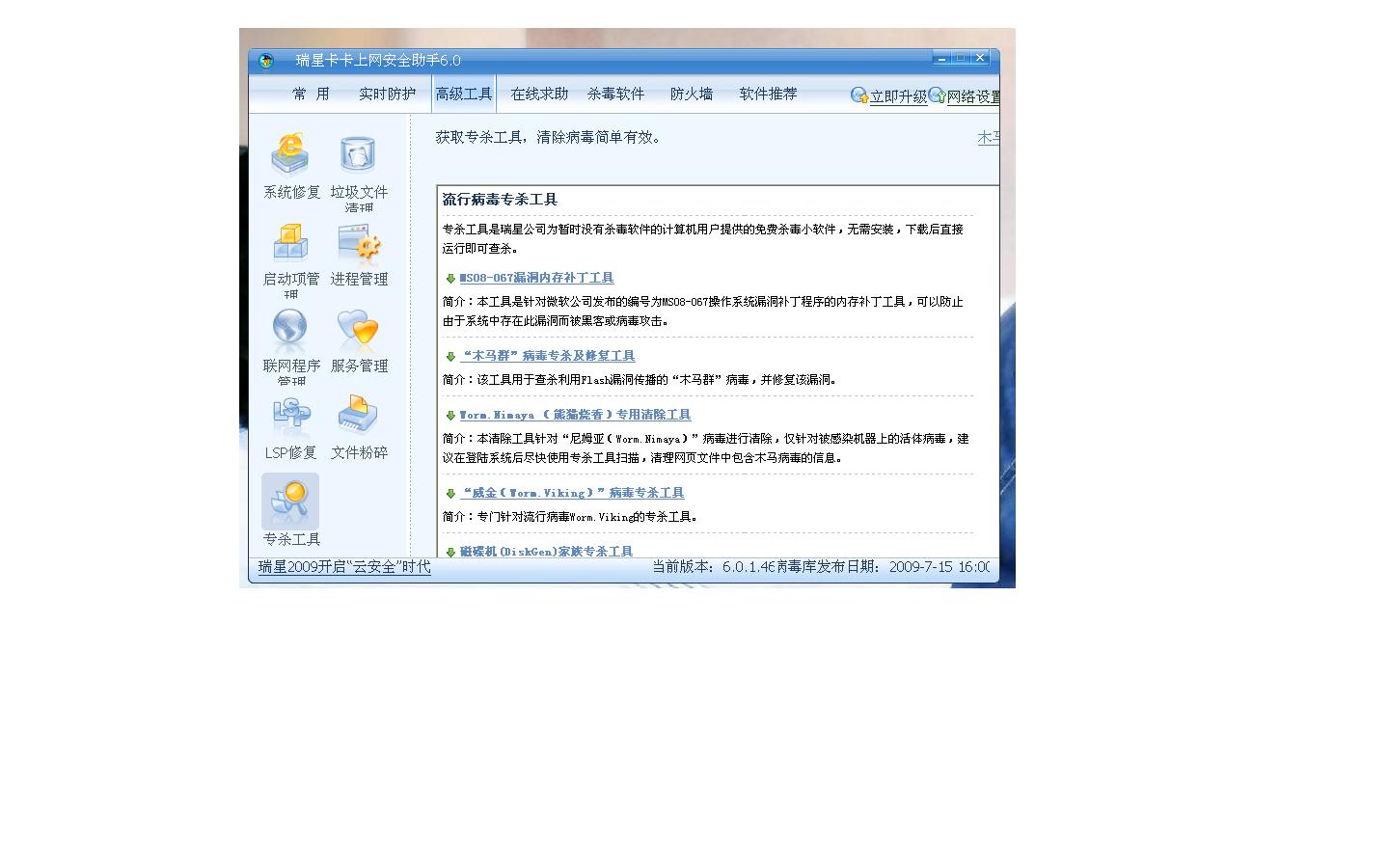Close the 瑞星卡卡上网安全助手 window
The image size is (1389, 868).
tap(980, 58)
